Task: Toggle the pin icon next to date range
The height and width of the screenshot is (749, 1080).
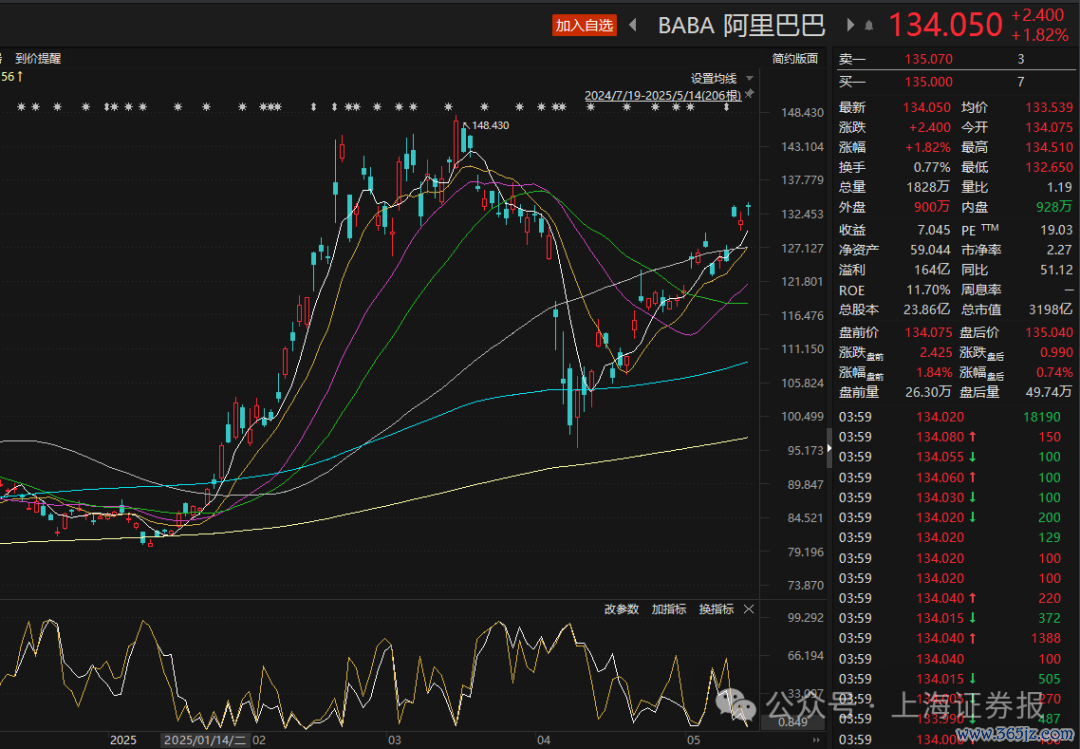Action: (750, 94)
